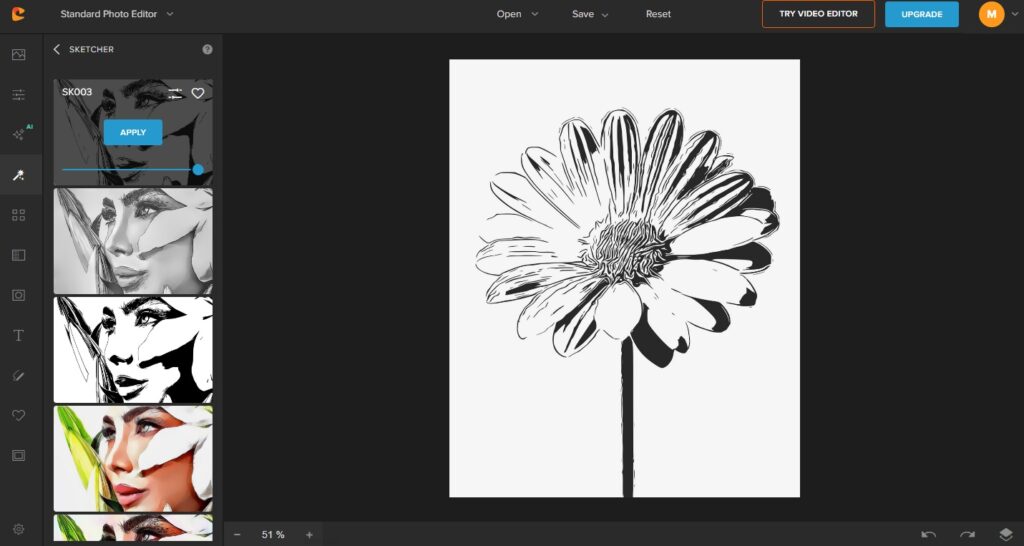Undo the last action
The image size is (1024, 546).
pos(928,535)
